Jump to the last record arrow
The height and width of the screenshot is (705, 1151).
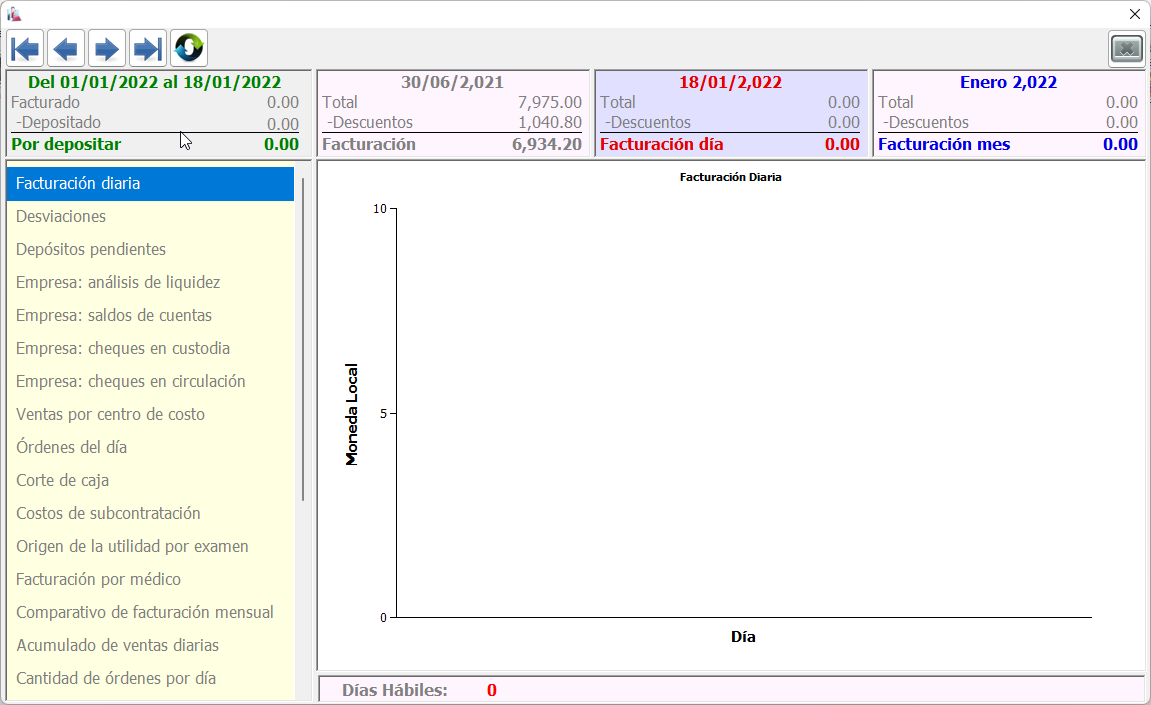coord(148,48)
